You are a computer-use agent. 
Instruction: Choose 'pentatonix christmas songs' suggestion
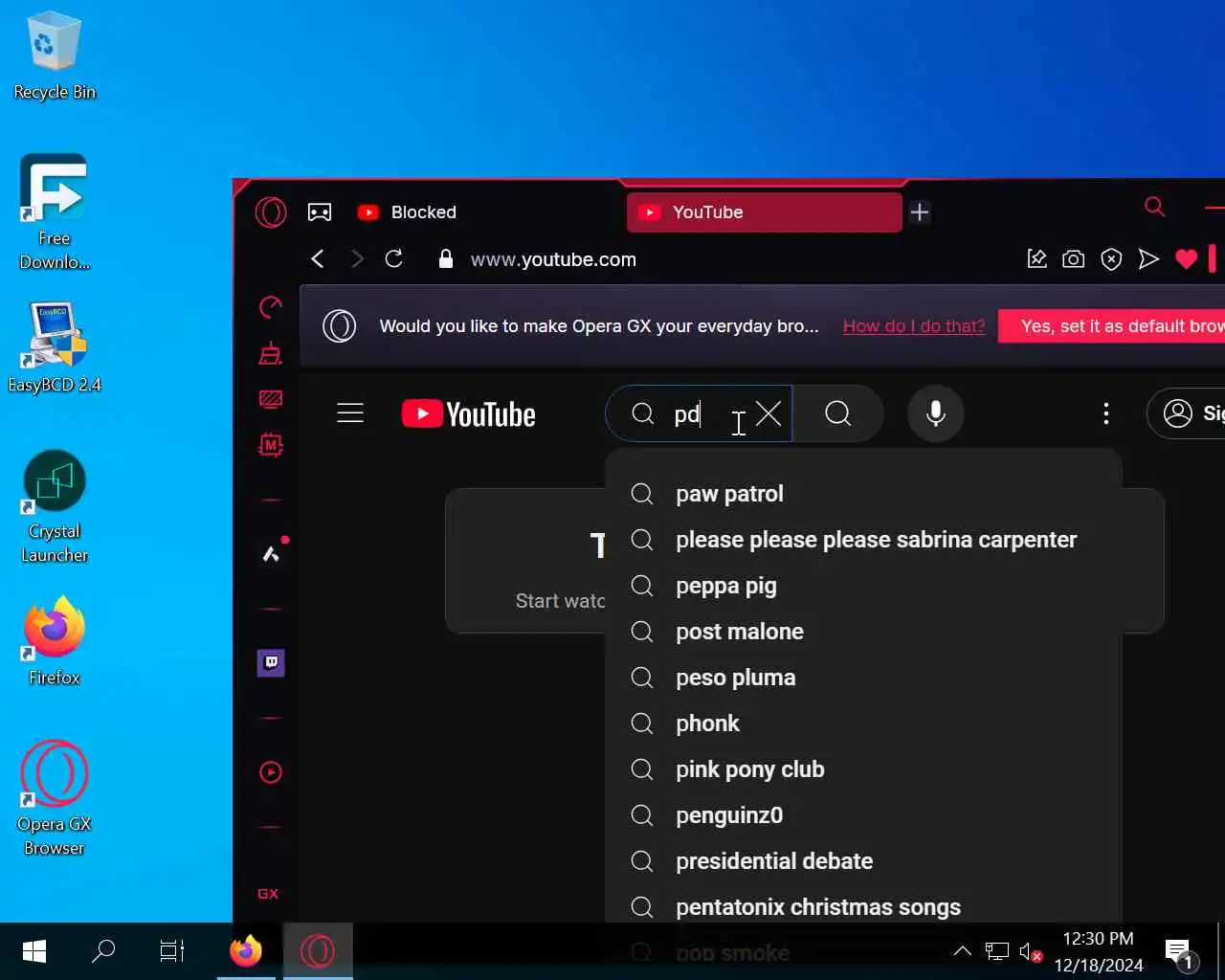click(863, 907)
